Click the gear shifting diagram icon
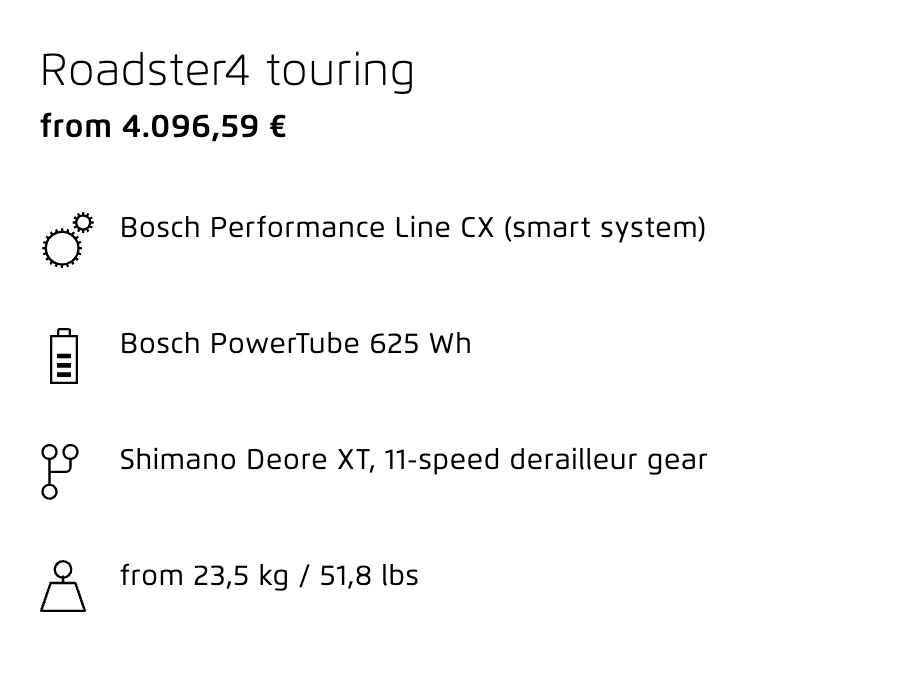898x694 pixels. 60,472
